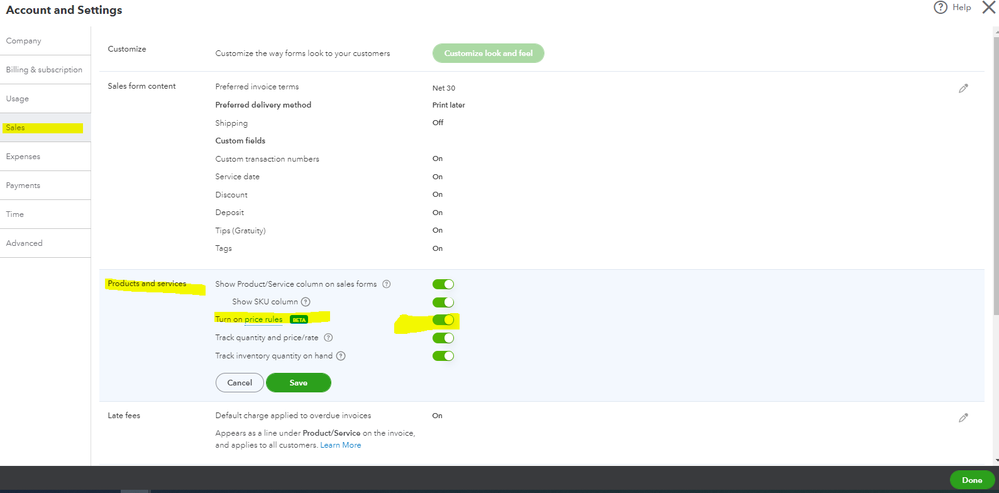This screenshot has height=493, width=999.
Task: Edit Late fees section with pencil icon
Action: click(x=963, y=418)
